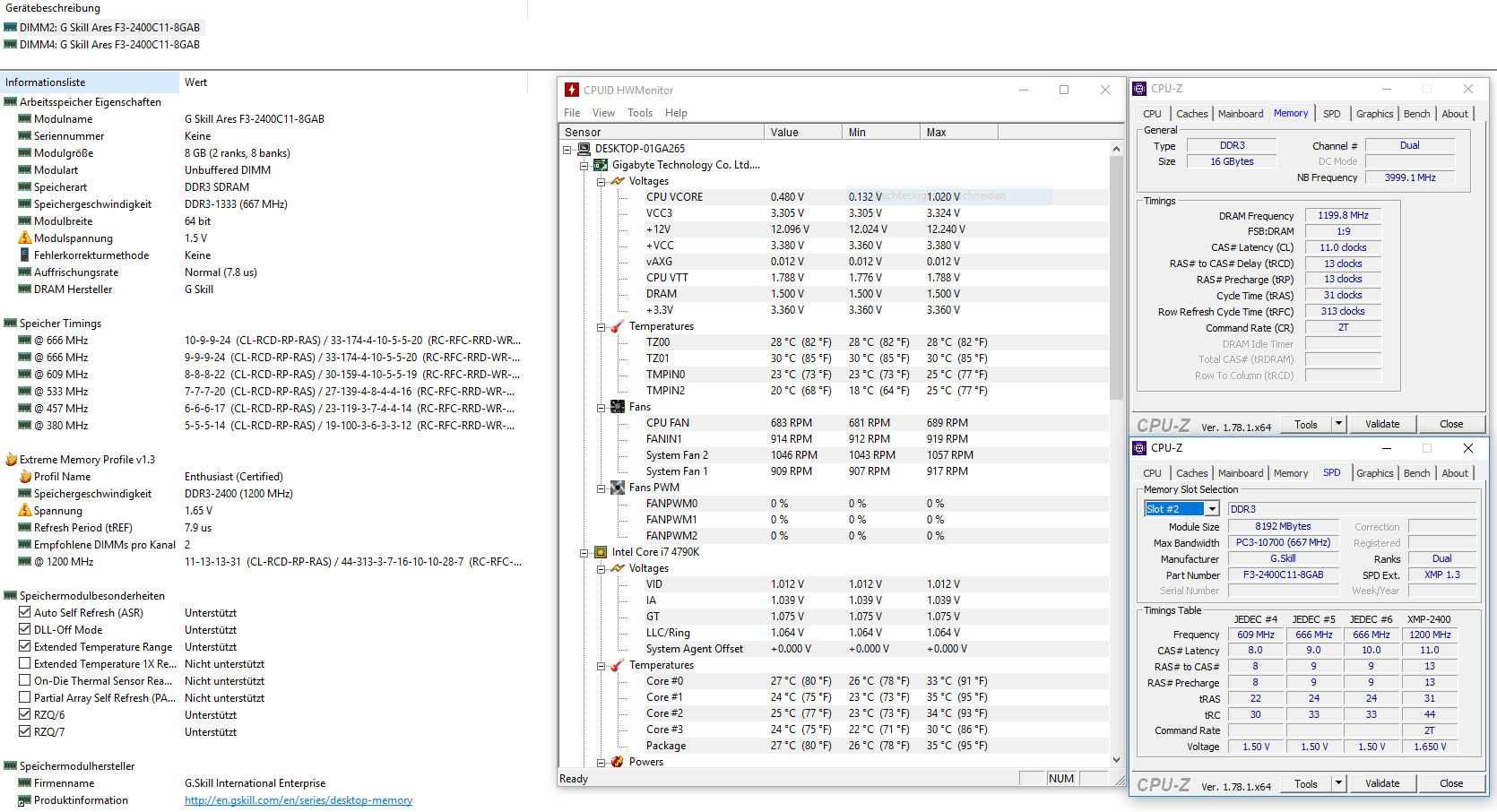Select DIMM4 G Skill Ares memory icon
This screenshot has height=812, width=1497.
pyautogui.click(x=11, y=45)
